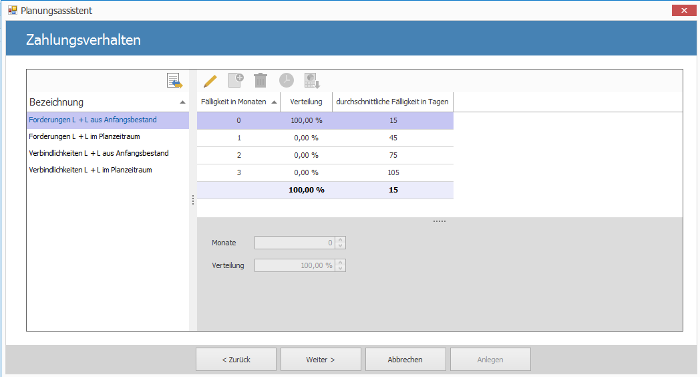This screenshot has width=700, height=377.
Task: Click the < Zurück button
Action: coord(236,359)
